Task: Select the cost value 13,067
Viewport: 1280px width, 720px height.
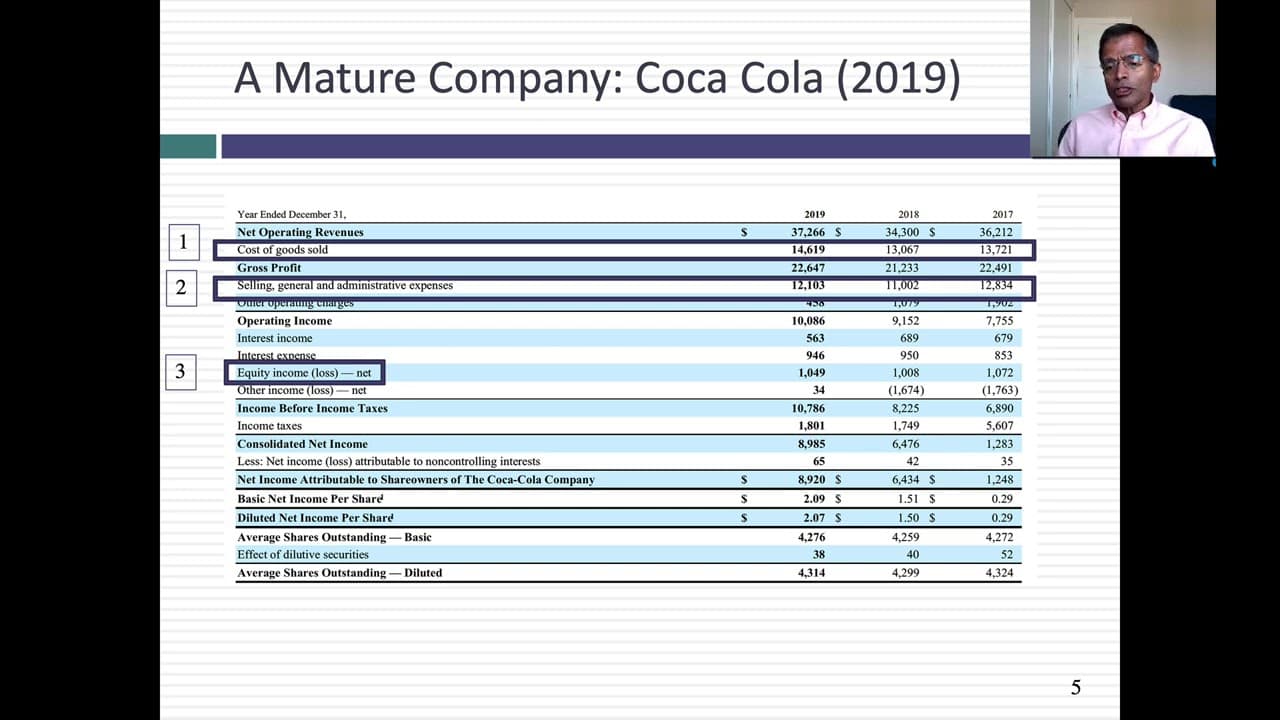Action: point(902,250)
